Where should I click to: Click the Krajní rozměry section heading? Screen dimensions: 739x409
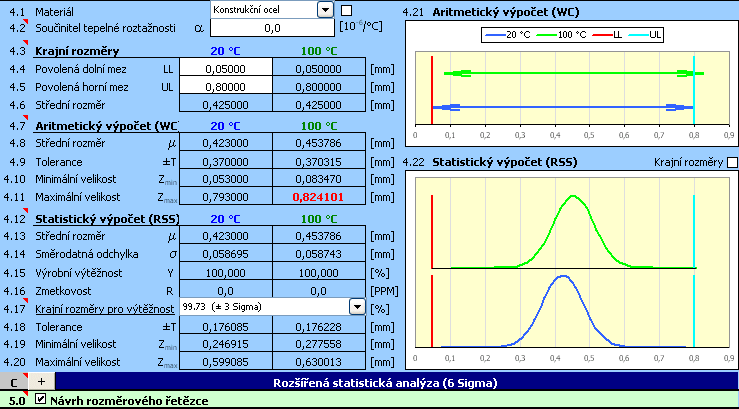(77, 51)
